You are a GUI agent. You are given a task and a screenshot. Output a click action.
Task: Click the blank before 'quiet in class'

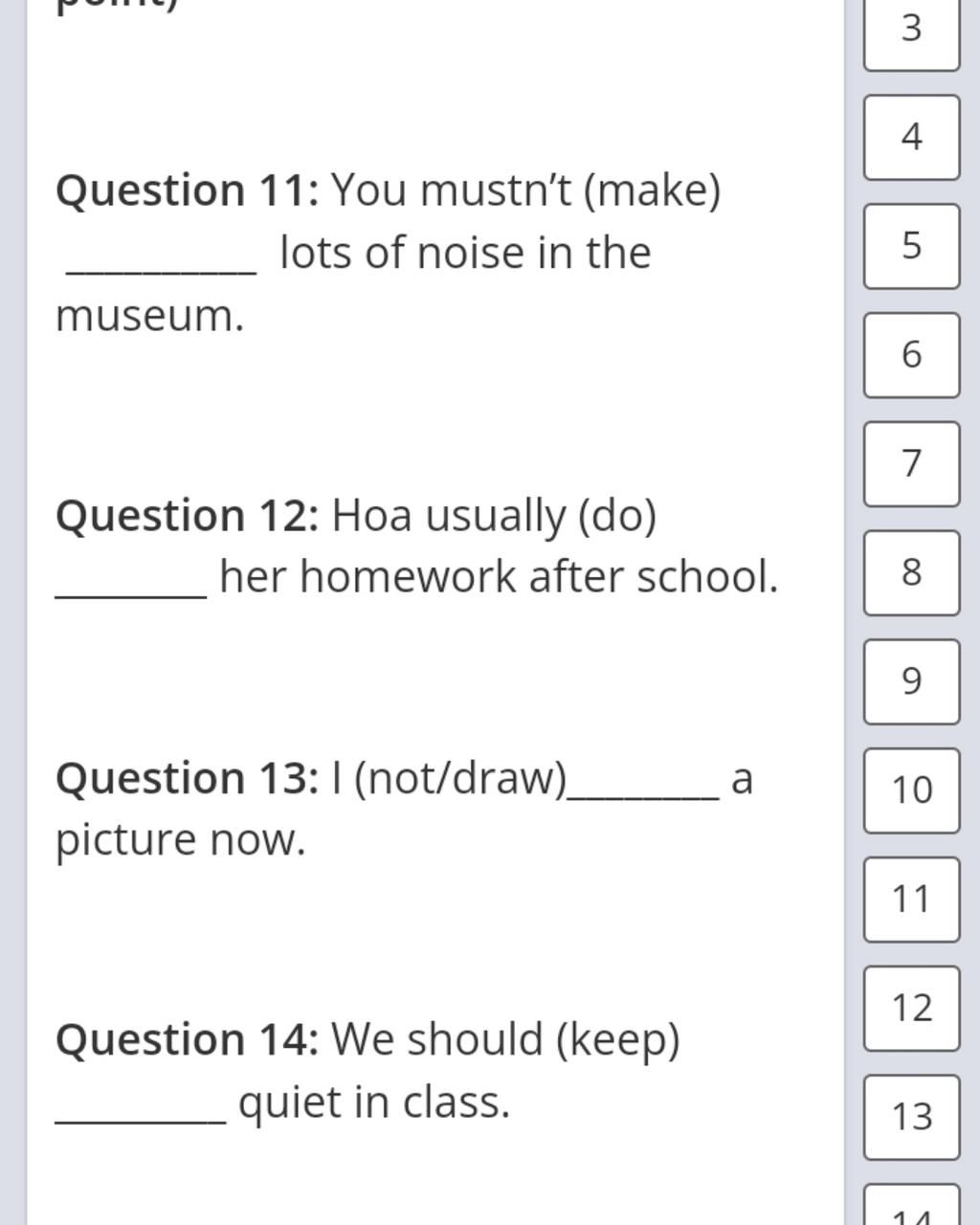(141, 1108)
